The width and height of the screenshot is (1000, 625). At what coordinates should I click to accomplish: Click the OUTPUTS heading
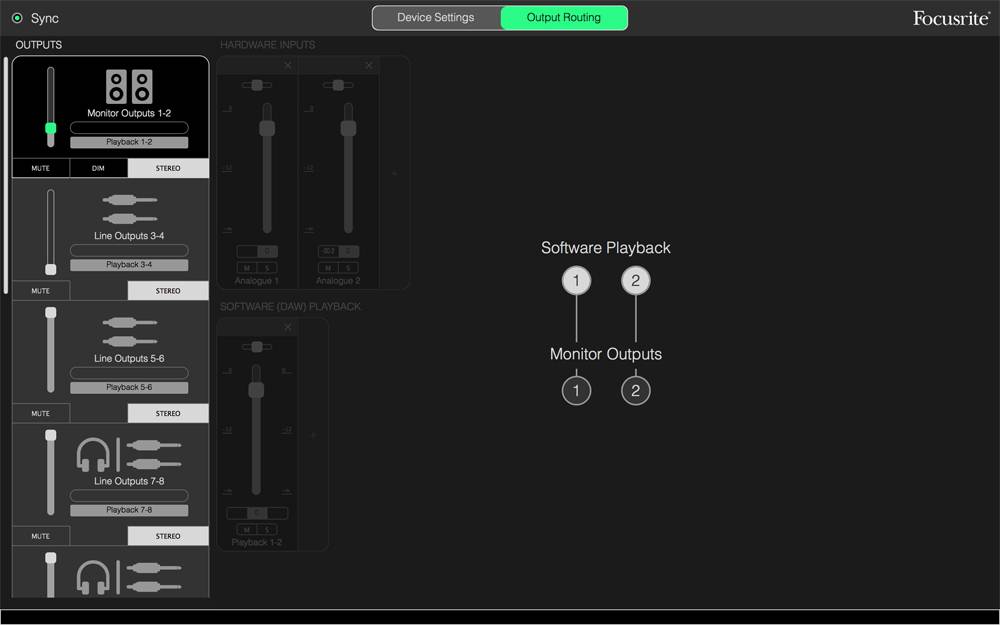(39, 45)
